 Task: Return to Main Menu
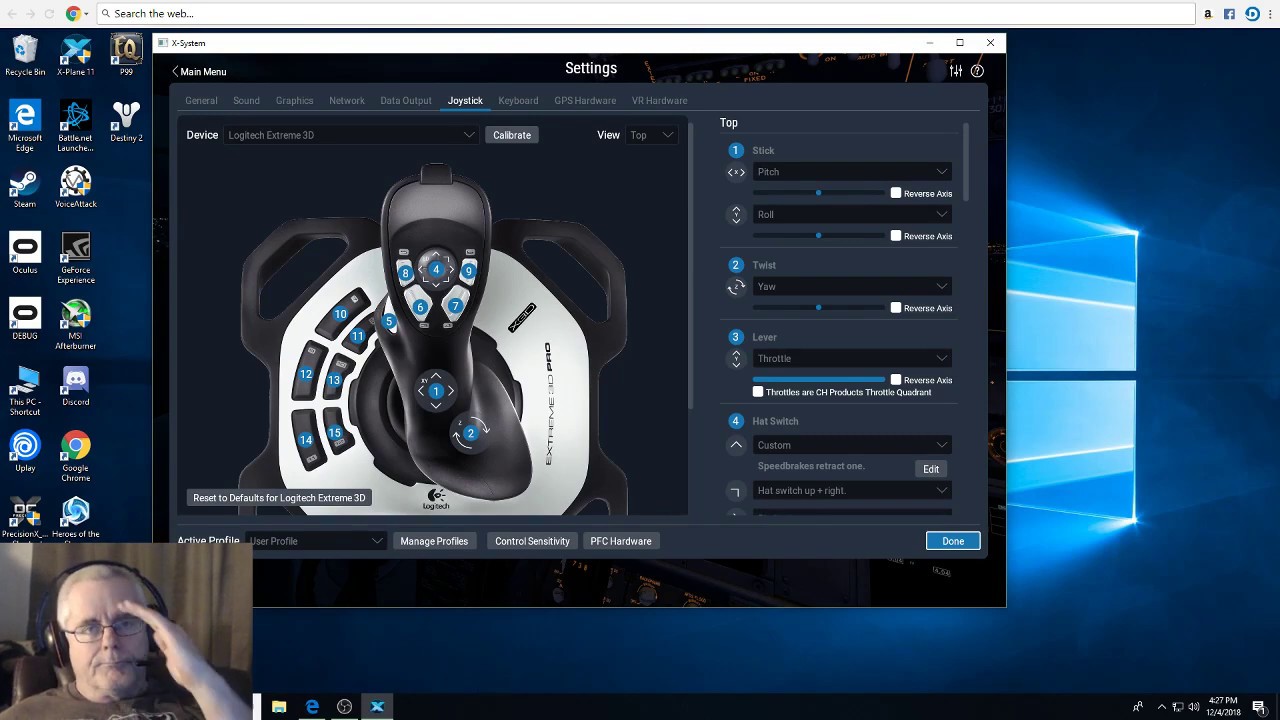(199, 72)
